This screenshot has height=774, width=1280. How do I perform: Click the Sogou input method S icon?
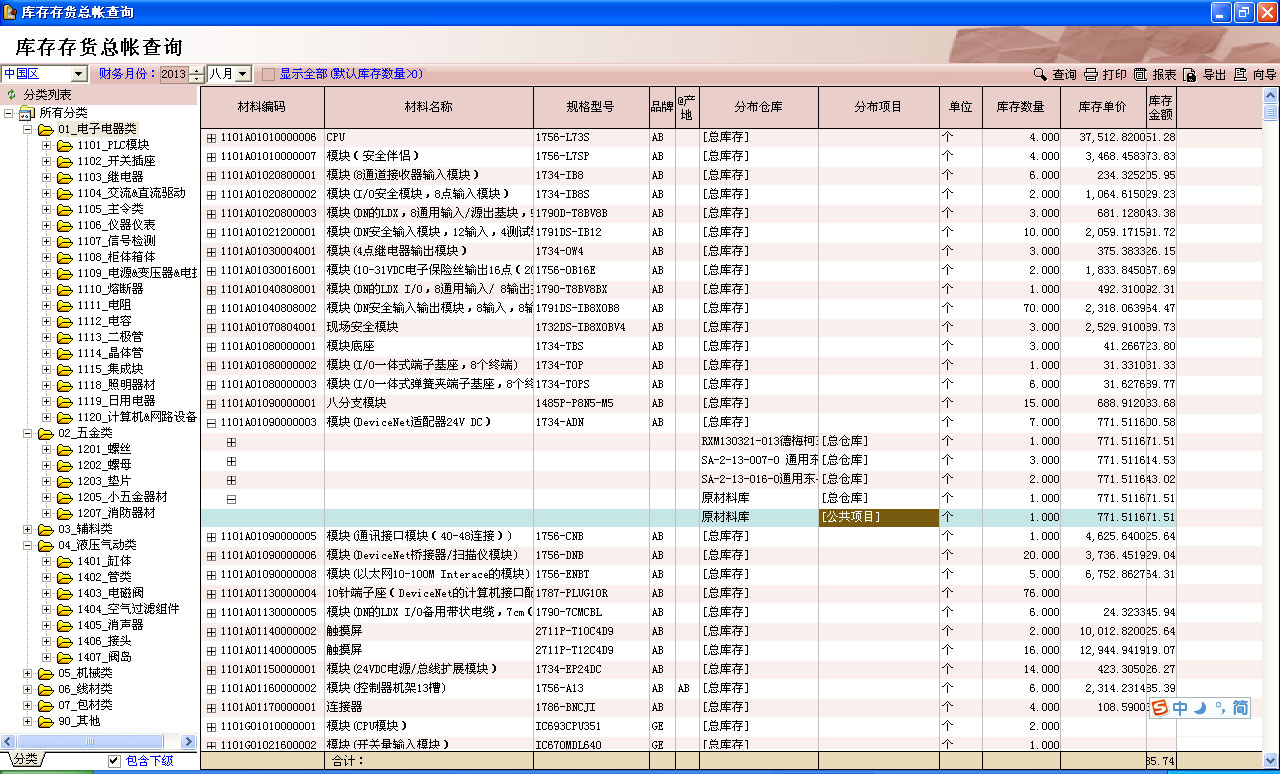(x=1160, y=708)
